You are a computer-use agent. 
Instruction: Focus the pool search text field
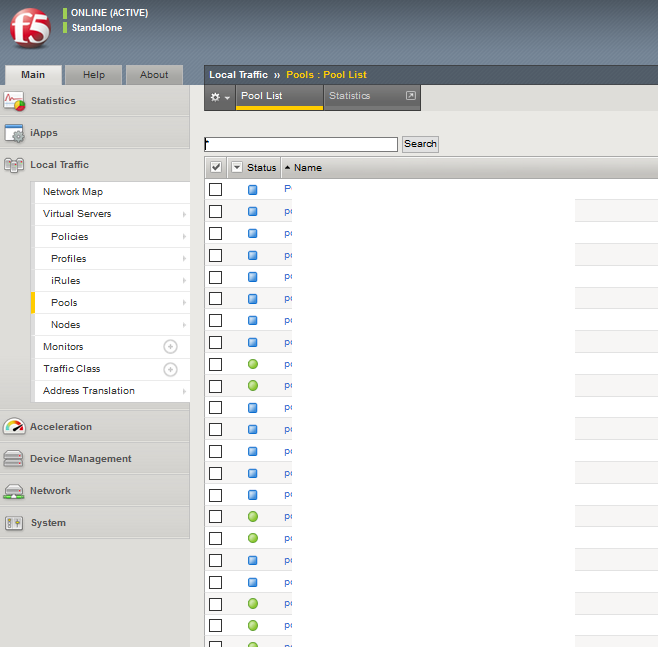301,144
